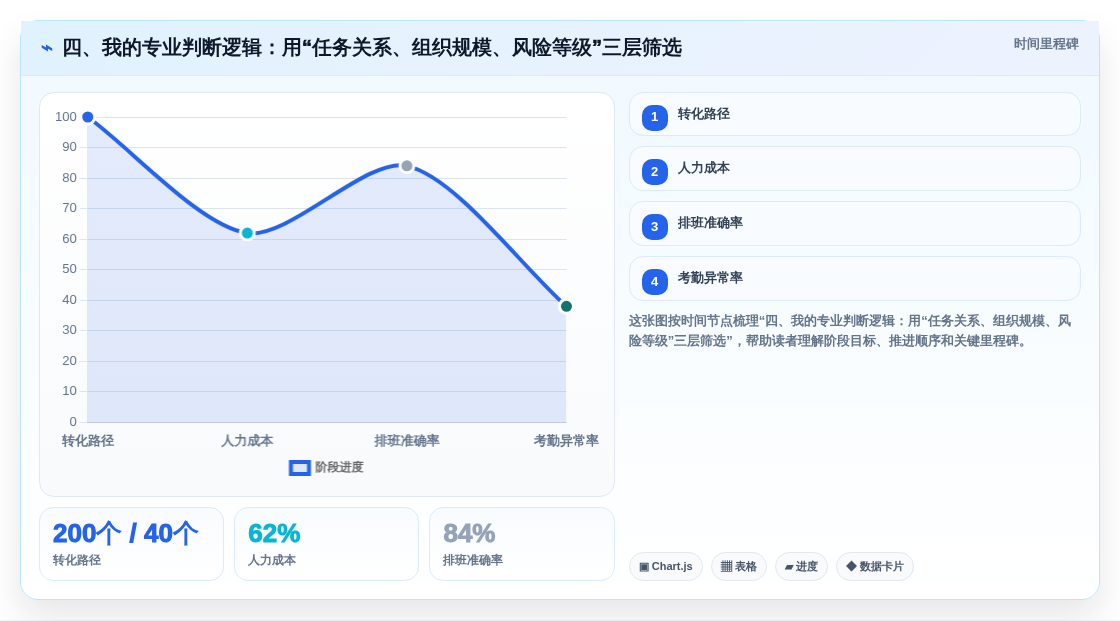Click the 数据卡片 tag
This screenshot has height=621, width=1120.
coord(875,567)
